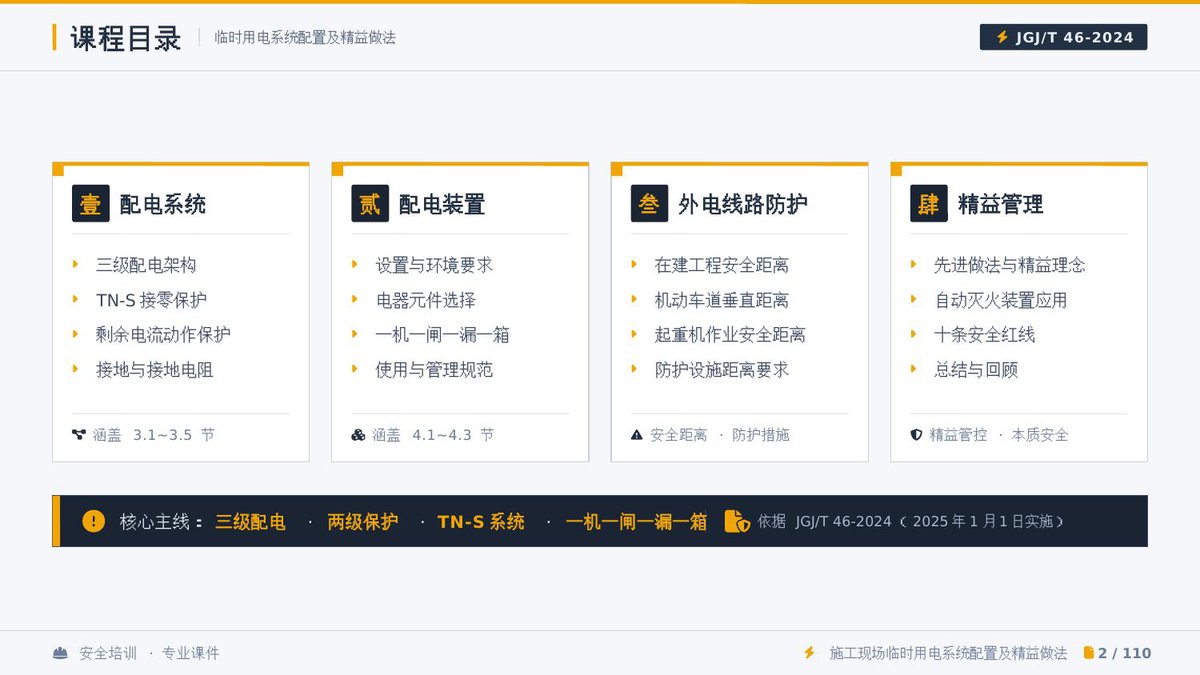Click the footer title 施工现场临时用电系统配置及精益做法
The height and width of the screenshot is (675, 1200).
(x=948, y=653)
